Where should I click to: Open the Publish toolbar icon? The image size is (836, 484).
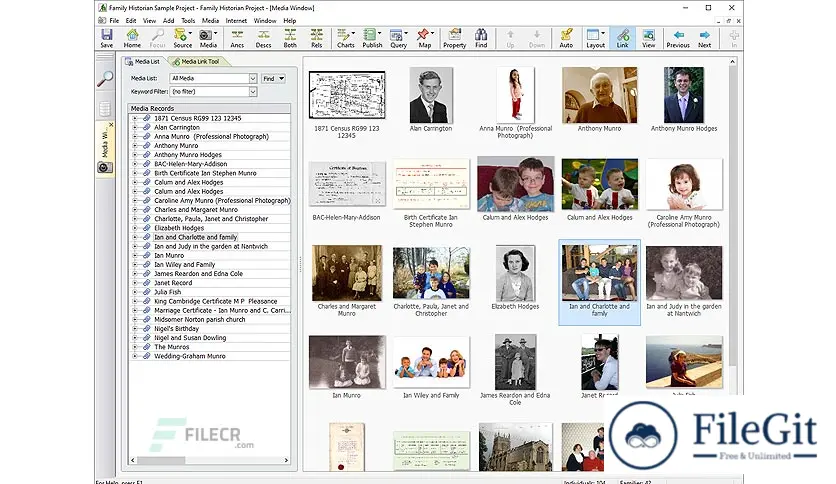[x=372, y=38]
